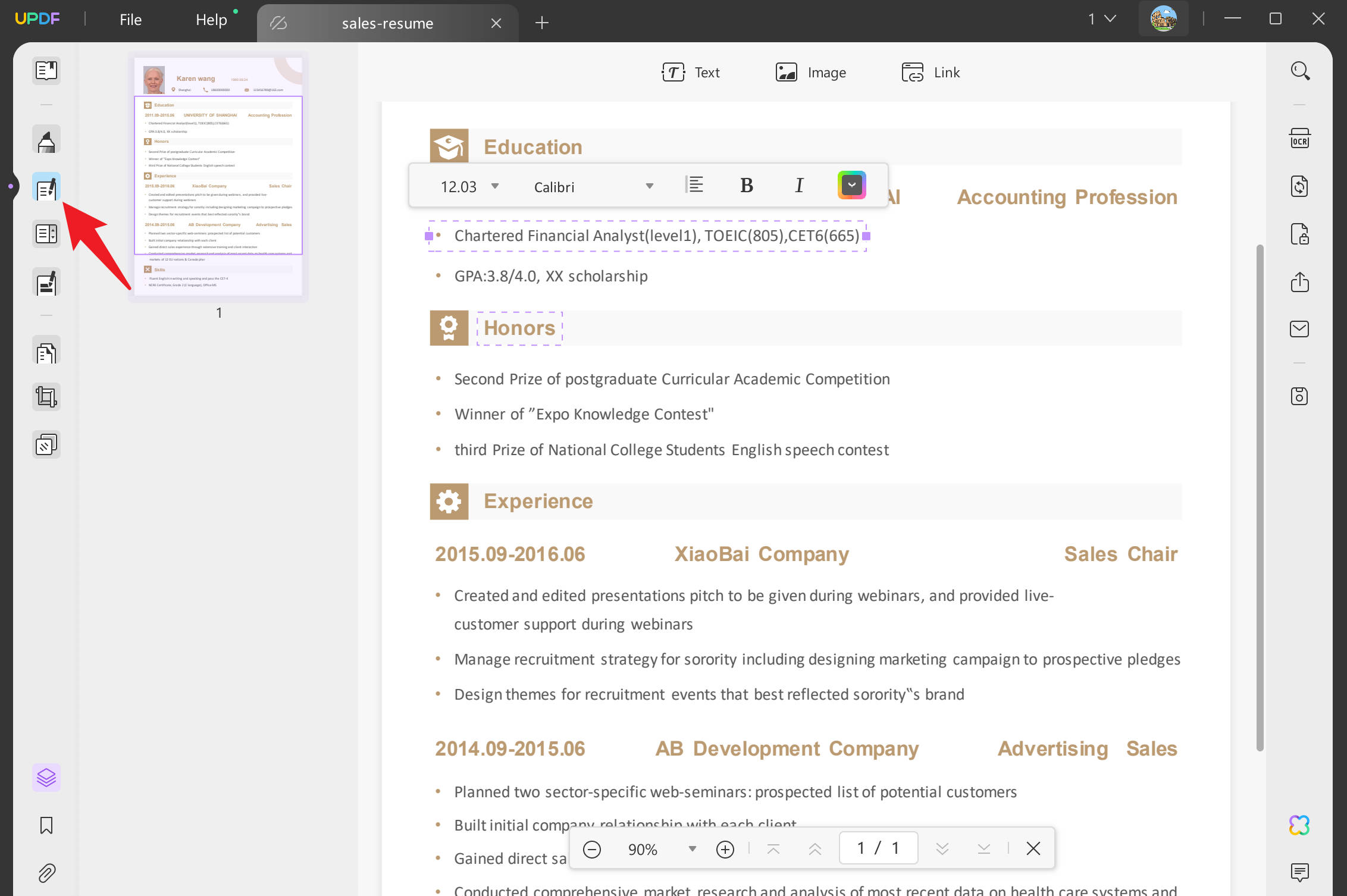Viewport: 1347px width, 896px height.
Task: Add a hyperlink with the Link button
Action: coord(931,72)
